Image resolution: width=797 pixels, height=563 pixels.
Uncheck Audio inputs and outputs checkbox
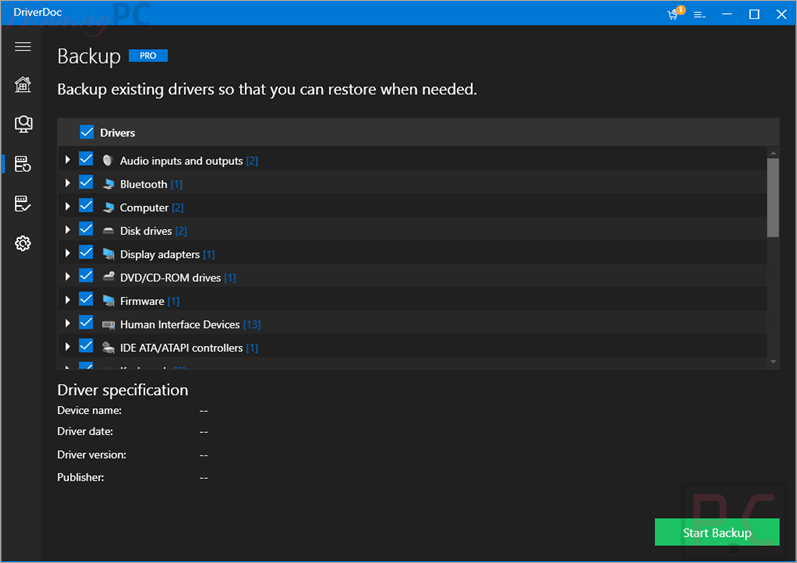[x=86, y=159]
